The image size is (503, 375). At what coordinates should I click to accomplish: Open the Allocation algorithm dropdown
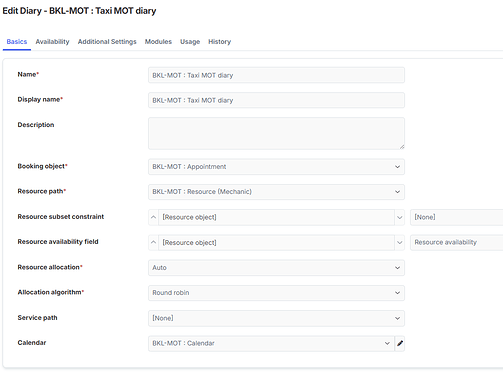(x=276, y=293)
